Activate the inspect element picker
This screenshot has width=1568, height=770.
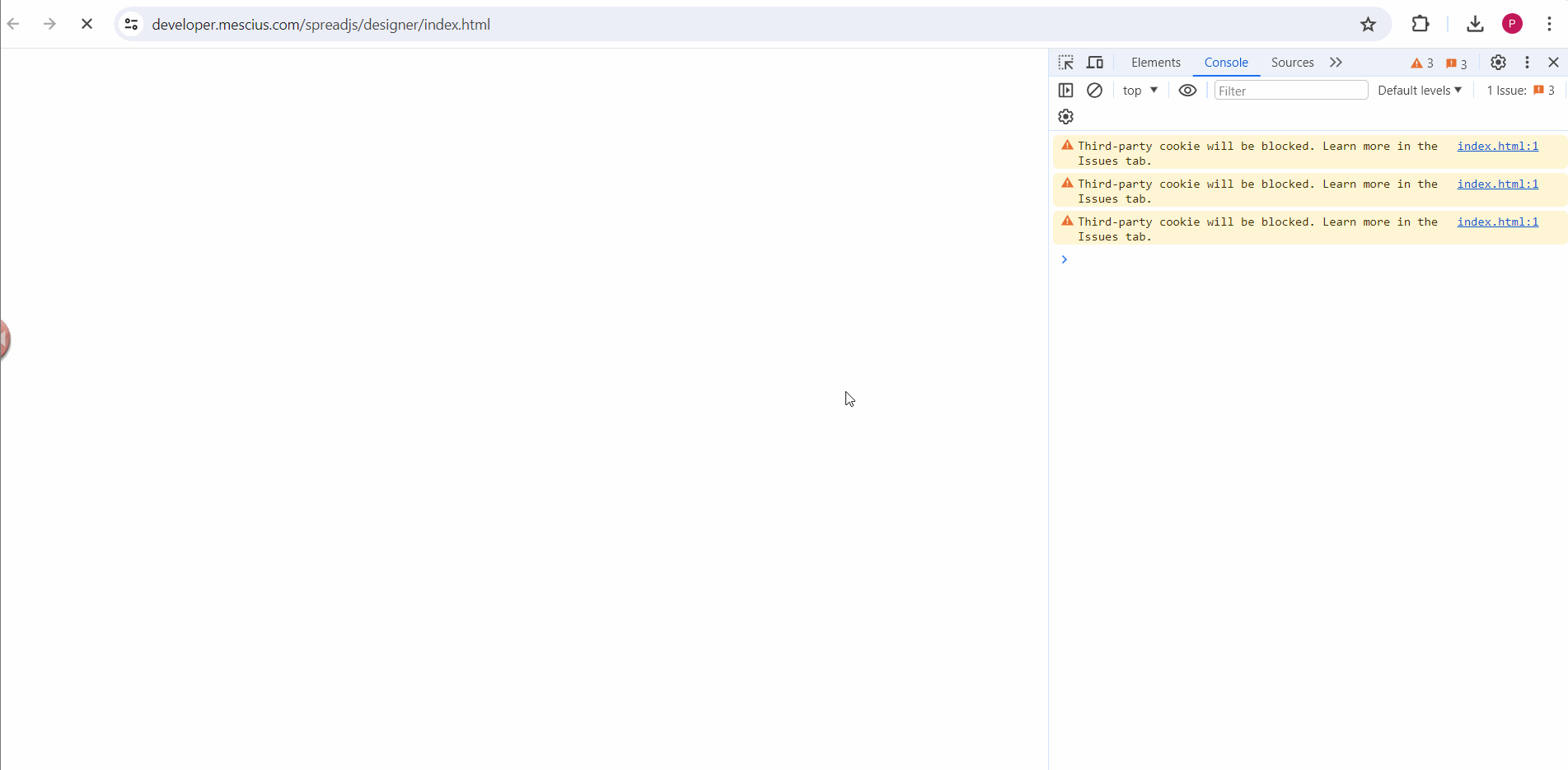pos(1065,63)
